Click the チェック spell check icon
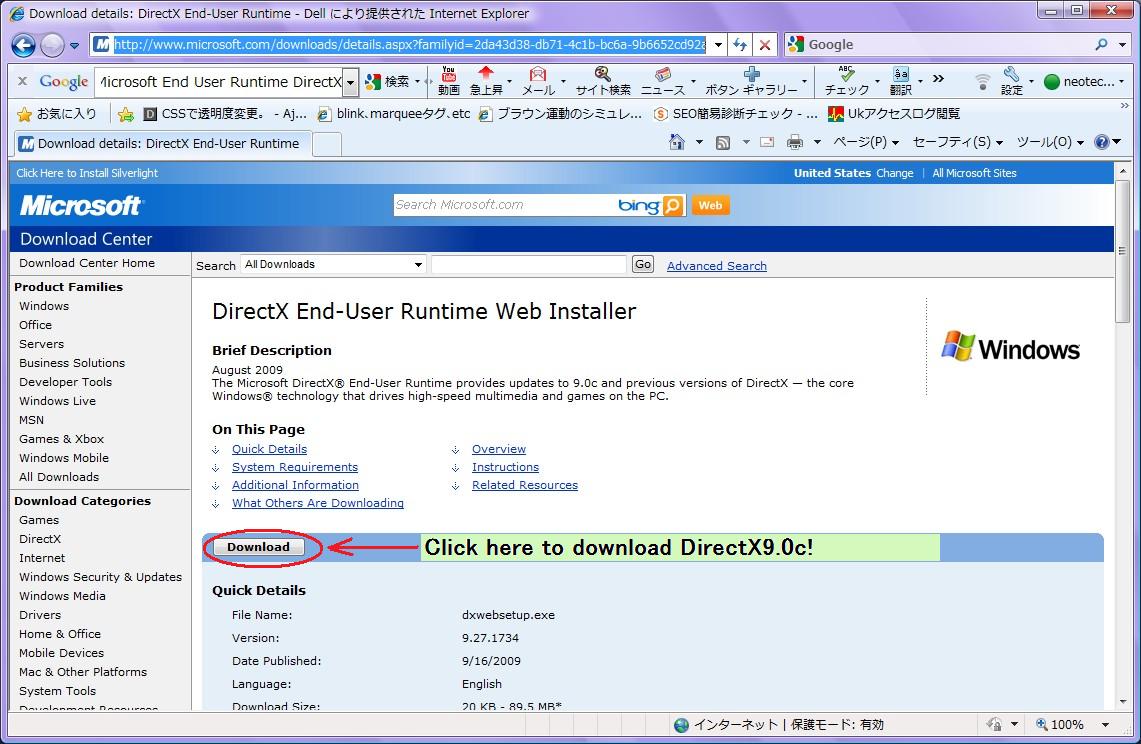Screen dimensions: 1141x744 pyautogui.click(x=846, y=81)
